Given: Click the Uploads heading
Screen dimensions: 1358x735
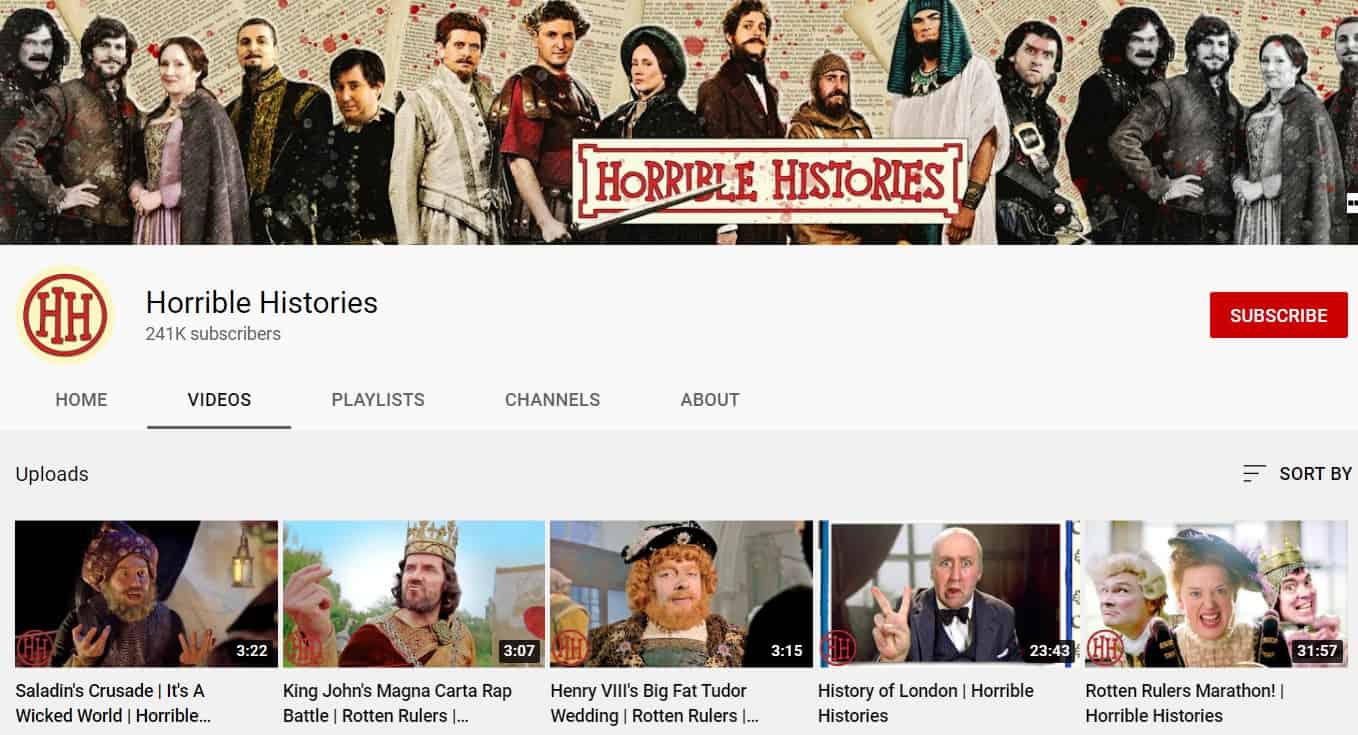Looking at the screenshot, I should [x=52, y=474].
